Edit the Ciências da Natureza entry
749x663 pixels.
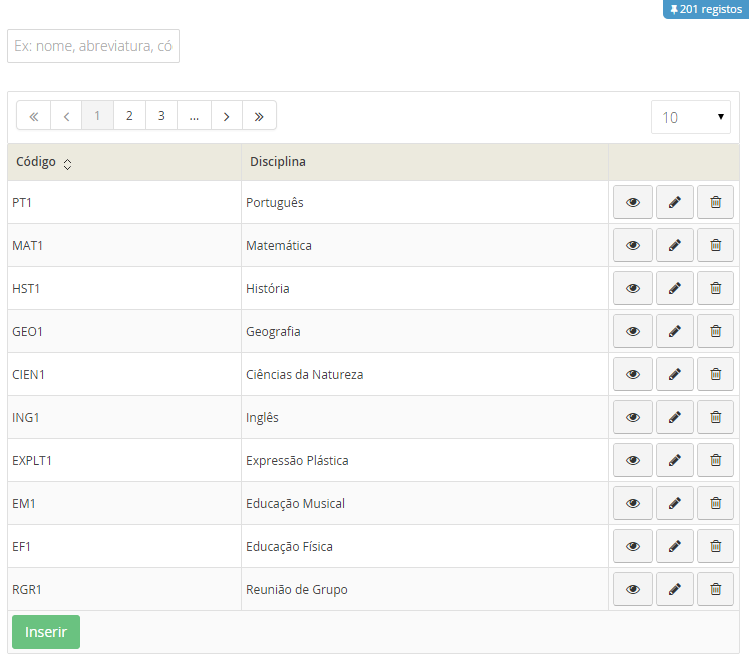pos(674,374)
